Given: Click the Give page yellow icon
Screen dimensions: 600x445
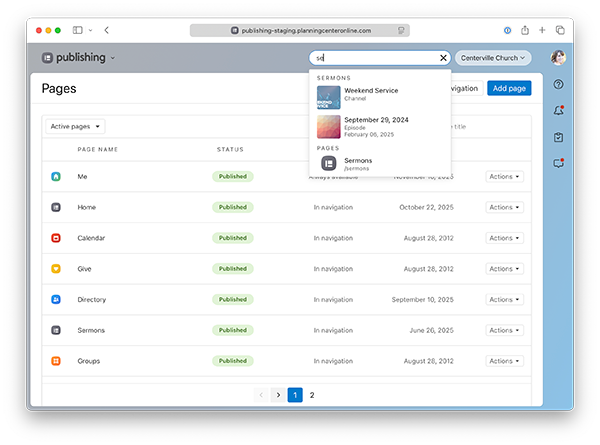Looking at the screenshot, I should click(56, 269).
